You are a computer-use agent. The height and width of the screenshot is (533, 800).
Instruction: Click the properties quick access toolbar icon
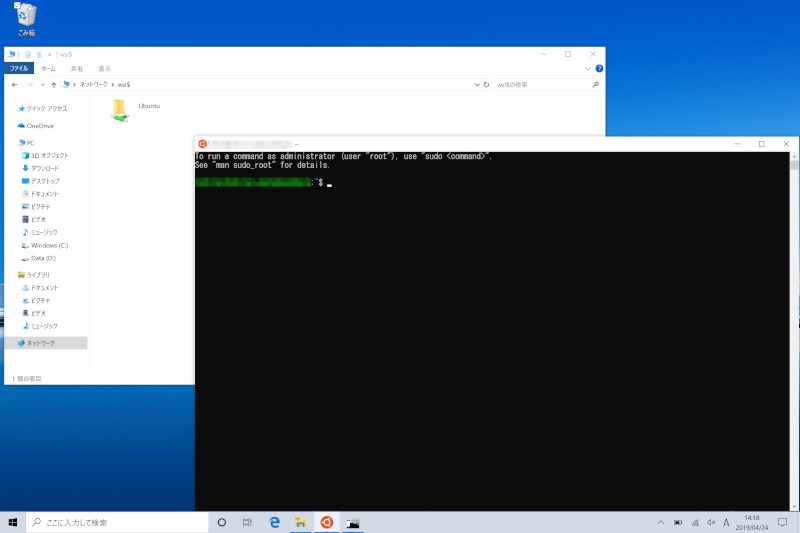coord(28,54)
